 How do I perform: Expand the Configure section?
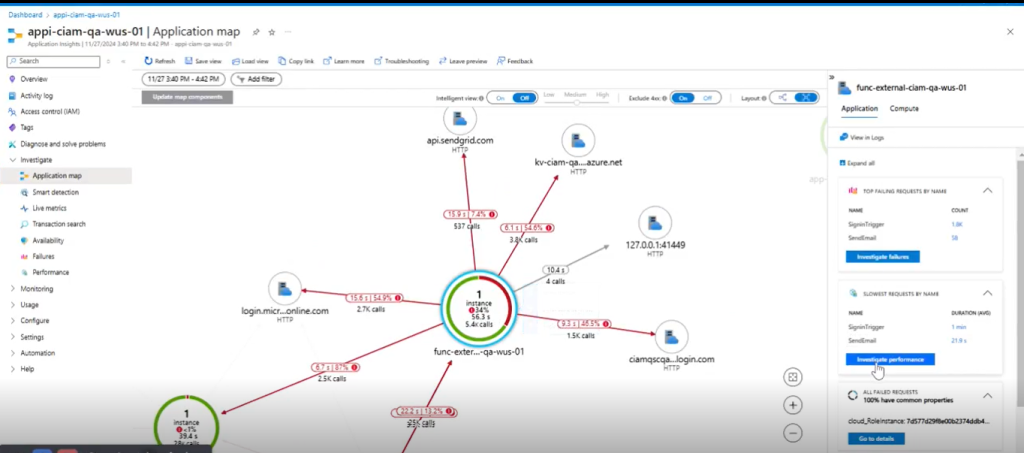(34, 320)
